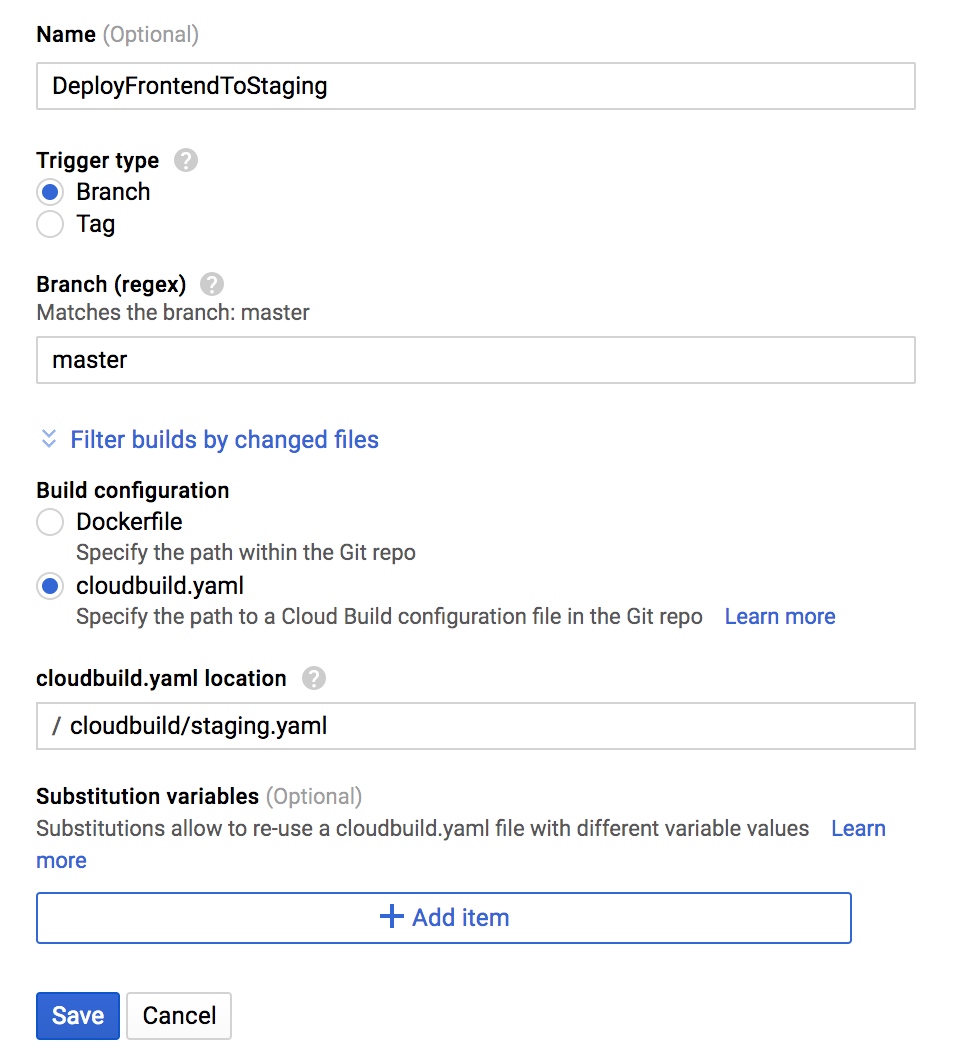
Task: Expand Filter builds by changed files
Action: click(224, 439)
